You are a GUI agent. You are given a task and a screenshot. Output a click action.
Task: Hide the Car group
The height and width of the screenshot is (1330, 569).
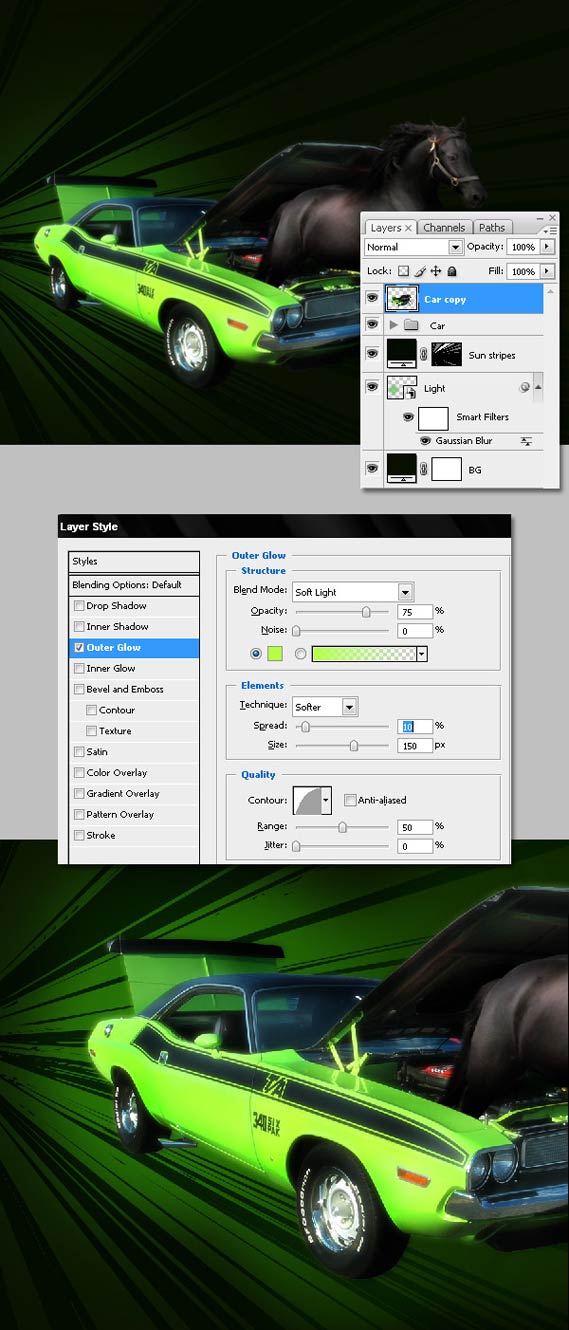pos(372,325)
